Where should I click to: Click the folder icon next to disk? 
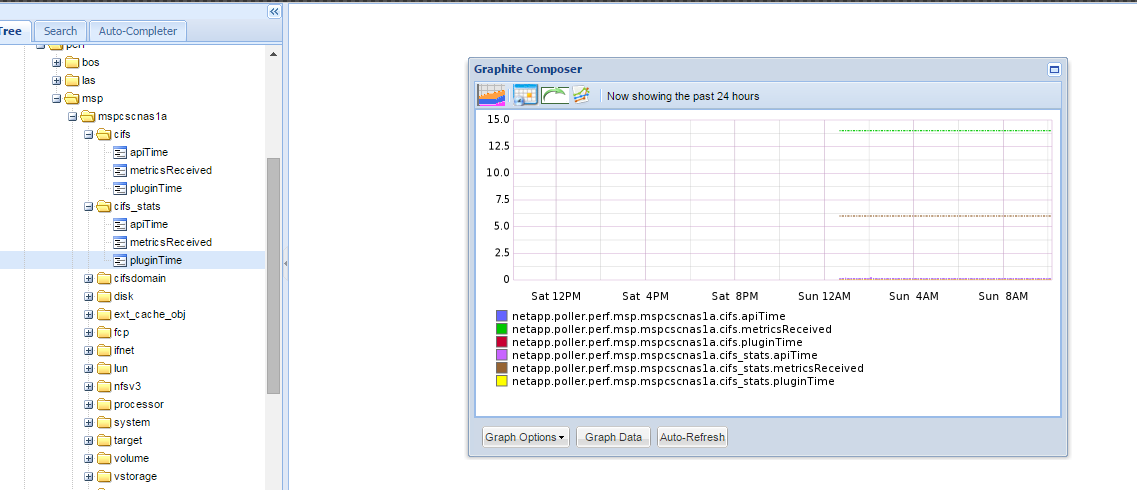pos(104,296)
